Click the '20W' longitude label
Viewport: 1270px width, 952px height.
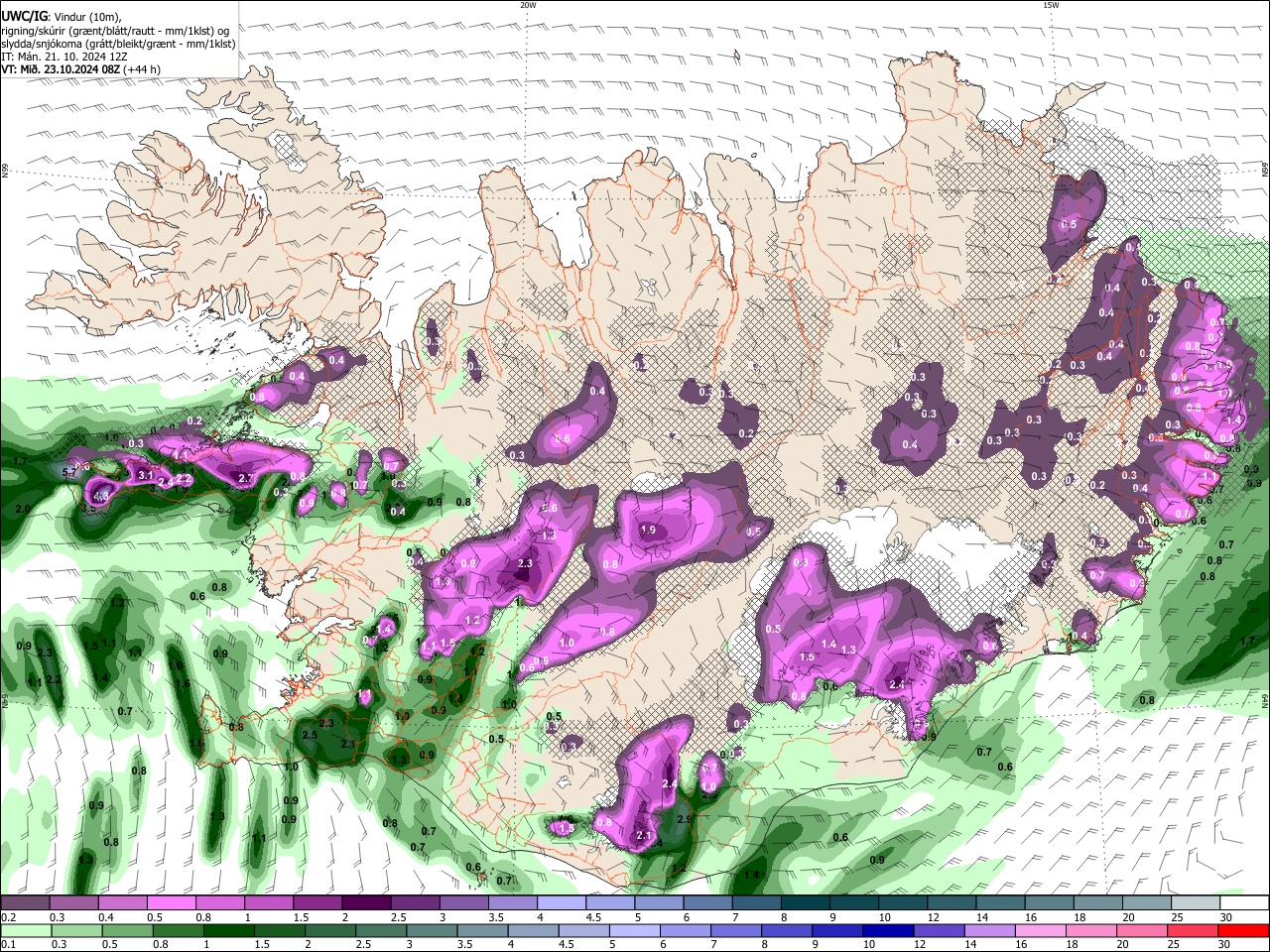(528, 5)
